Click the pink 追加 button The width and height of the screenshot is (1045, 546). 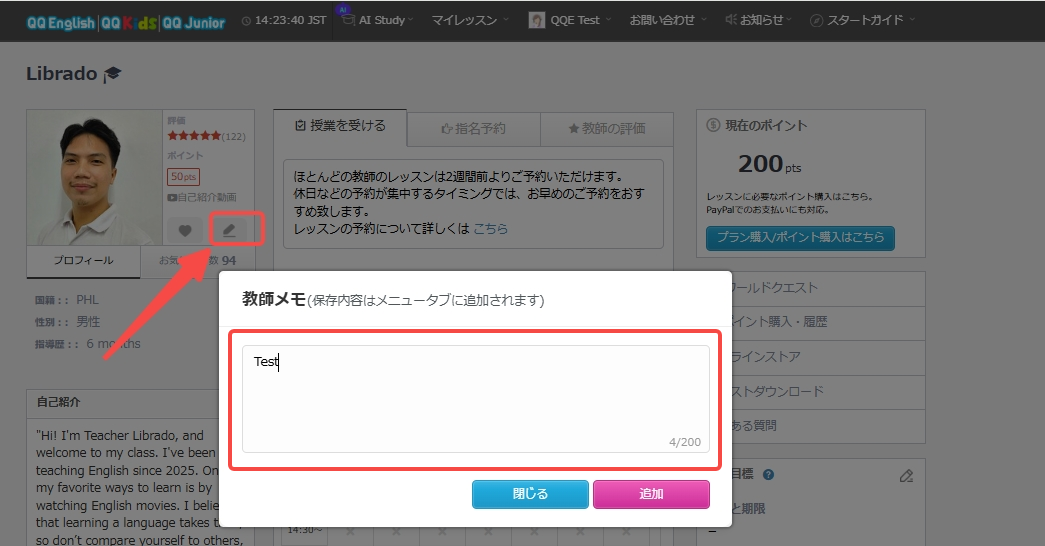651,494
